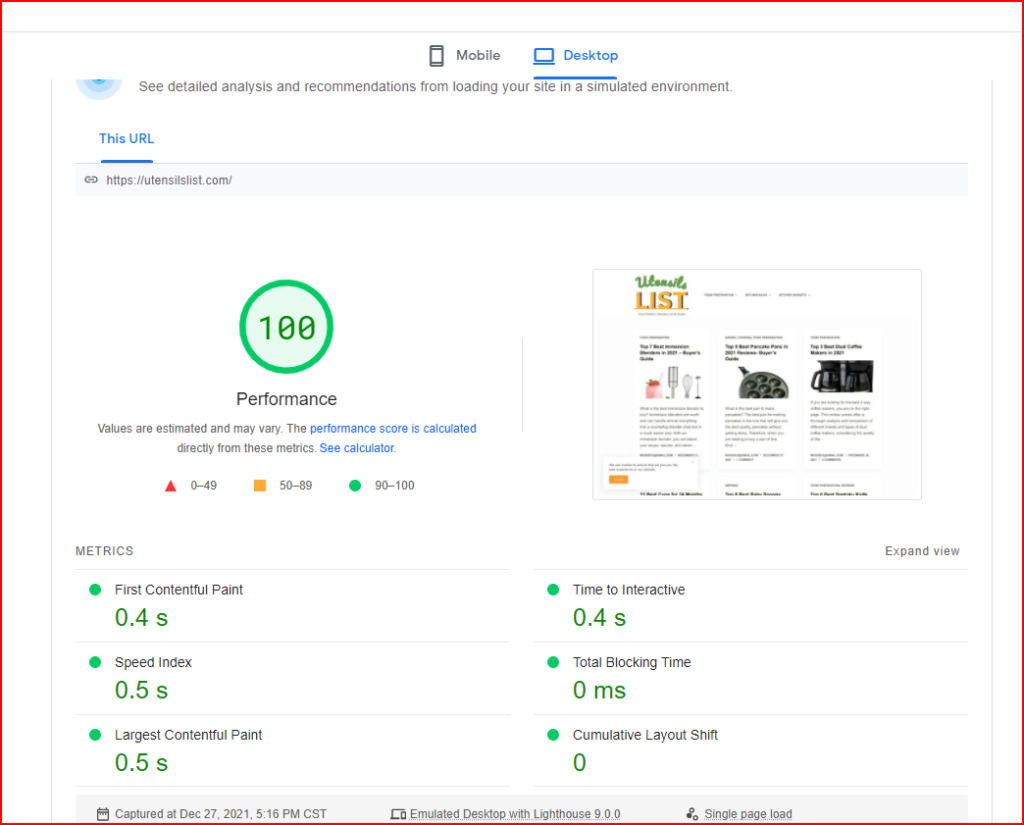Click the devices icon beside Emulated Desktop
Viewport: 1024px width, 825px height.
398,814
